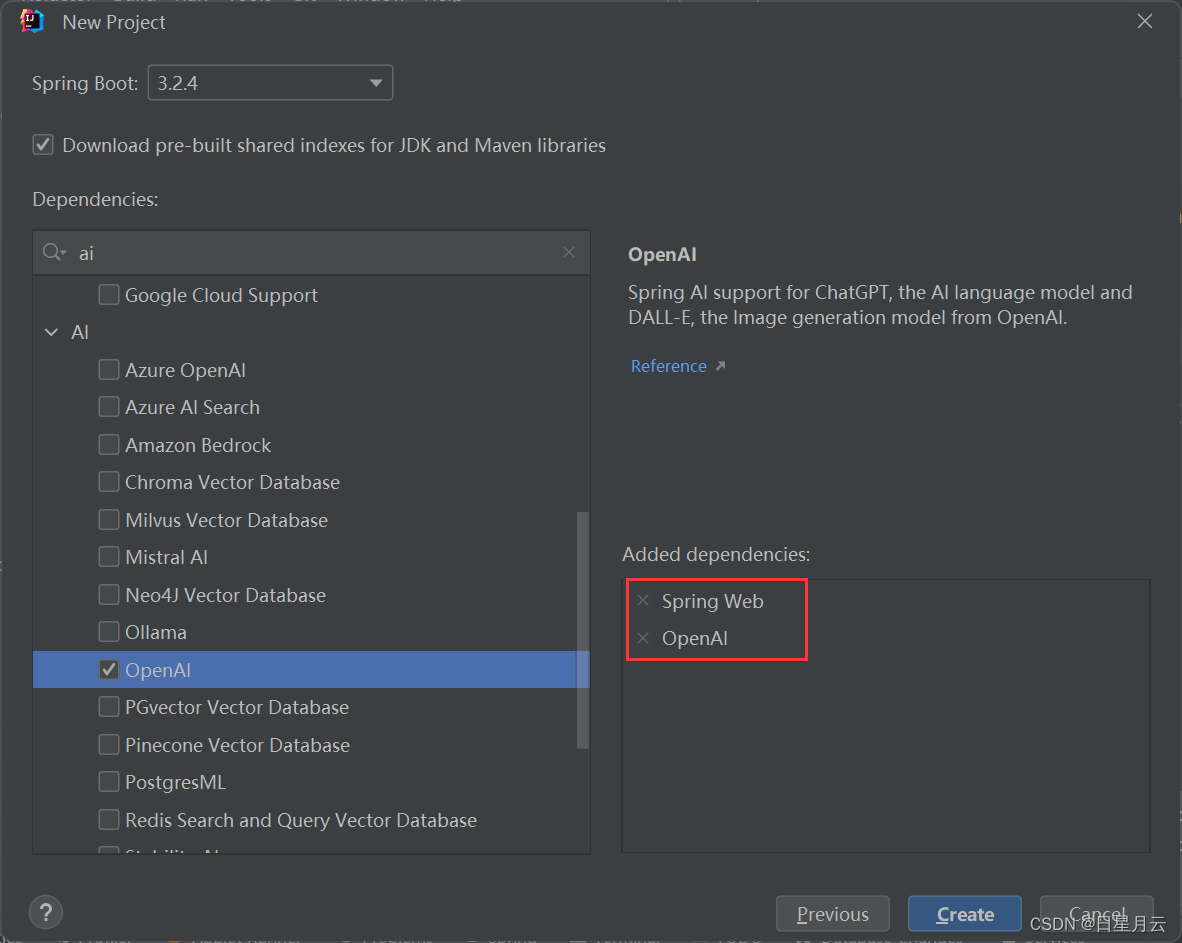
Task: Click the dependency search magnifier icon
Action: [54, 253]
